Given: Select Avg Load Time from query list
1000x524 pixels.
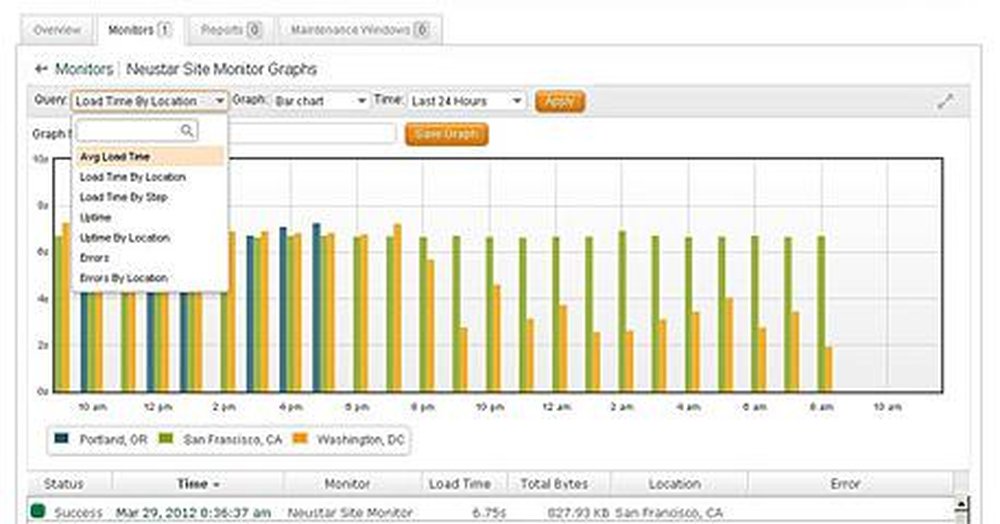Looking at the screenshot, I should tap(115, 157).
